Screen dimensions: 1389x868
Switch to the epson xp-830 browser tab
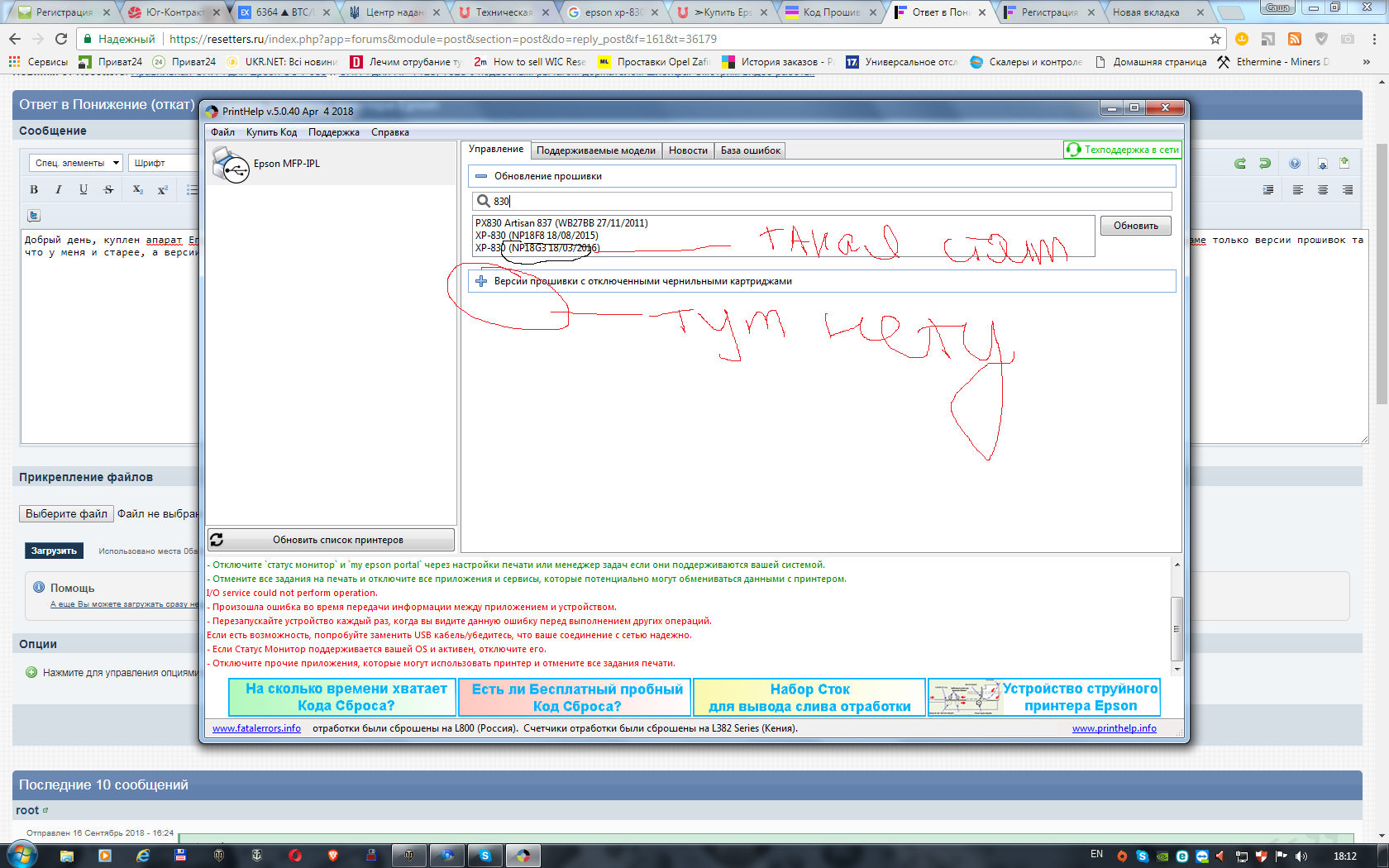point(613,12)
